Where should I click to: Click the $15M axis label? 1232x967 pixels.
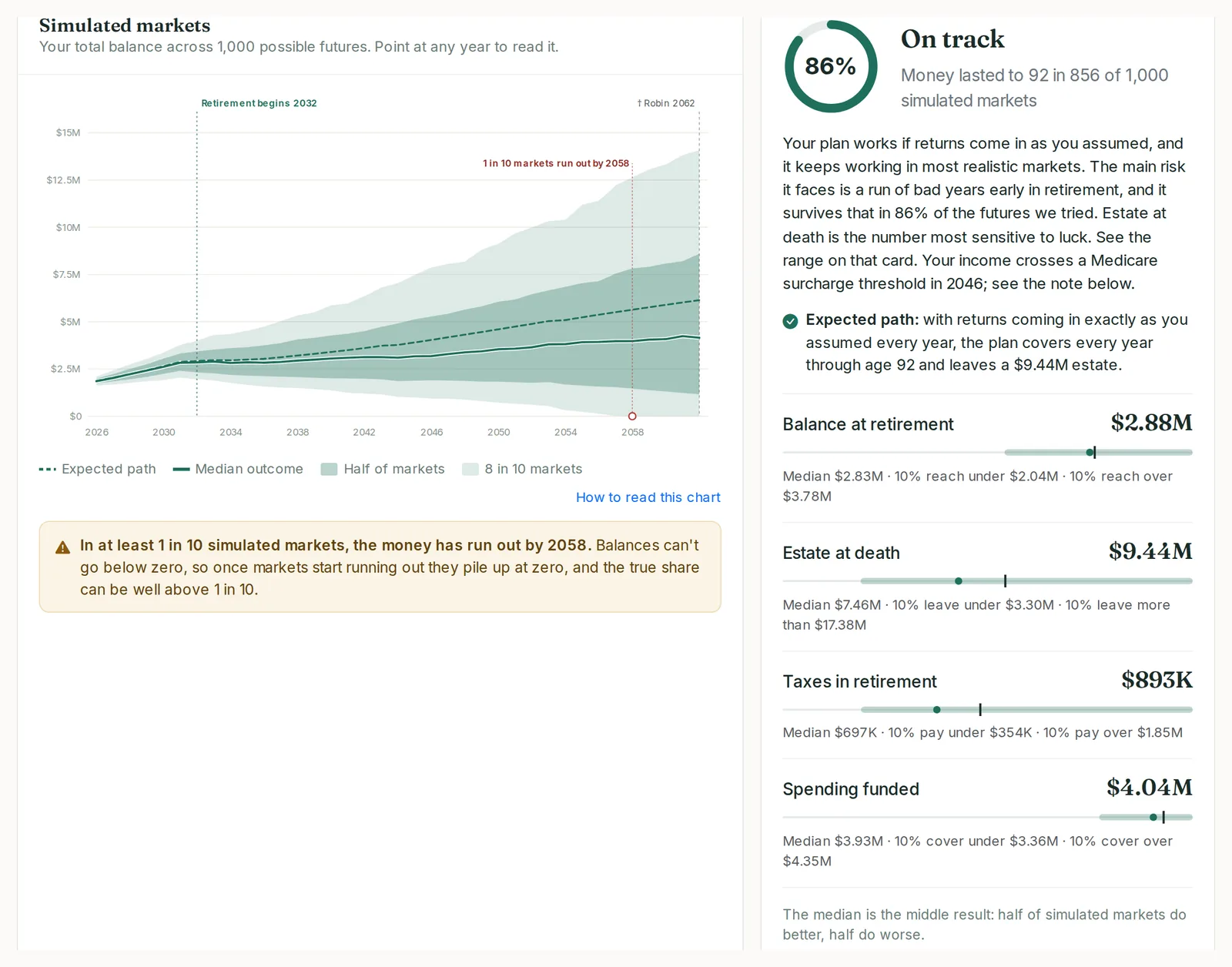(x=68, y=132)
